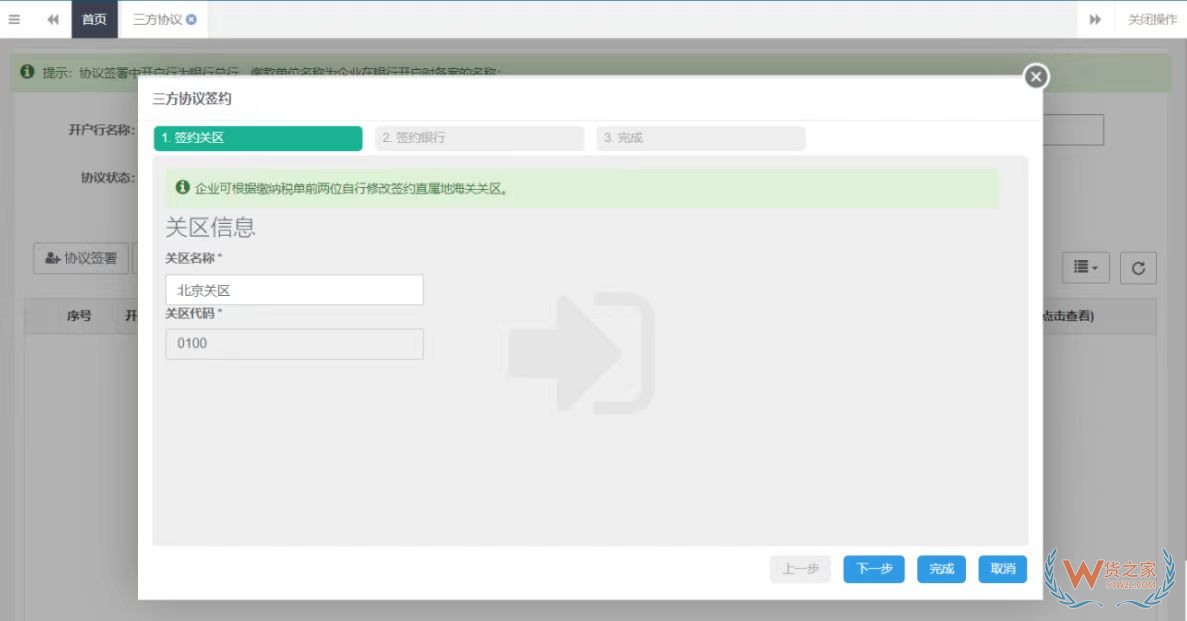Image resolution: width=1187 pixels, height=621 pixels.
Task: Go to step 2 签约银行 in the wizard
Action: (479, 138)
